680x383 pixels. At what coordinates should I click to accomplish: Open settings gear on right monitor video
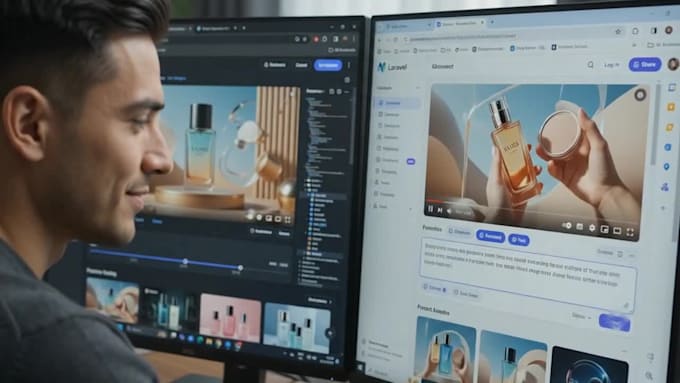(x=592, y=228)
